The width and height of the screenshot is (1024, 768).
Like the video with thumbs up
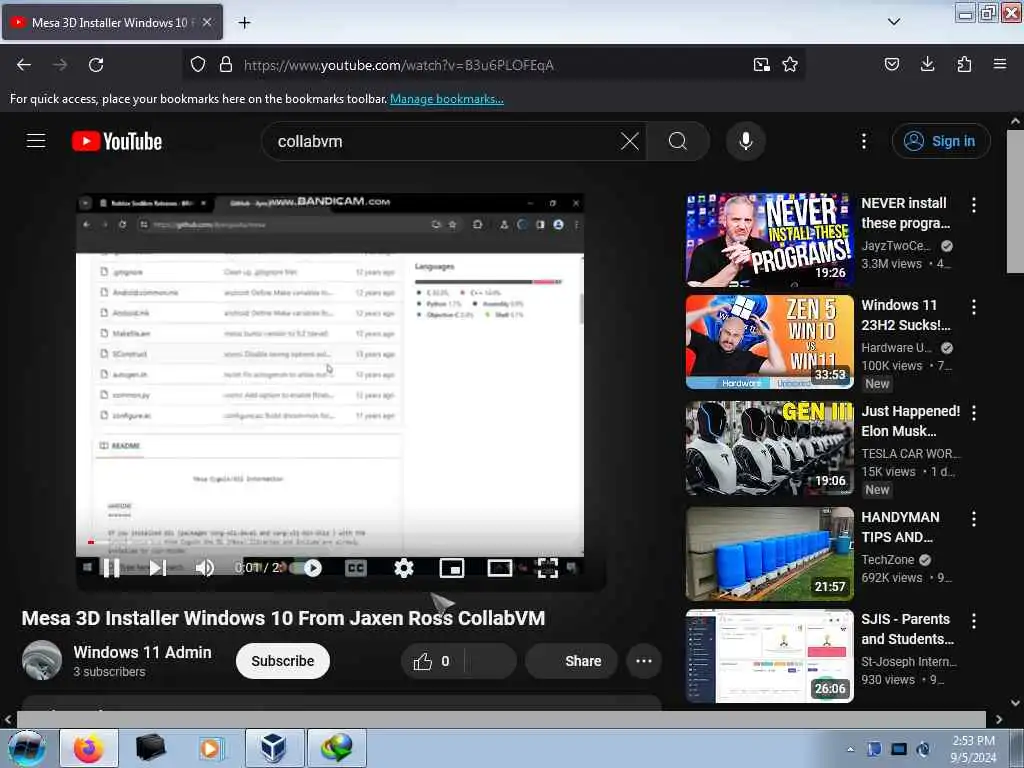tap(432, 662)
